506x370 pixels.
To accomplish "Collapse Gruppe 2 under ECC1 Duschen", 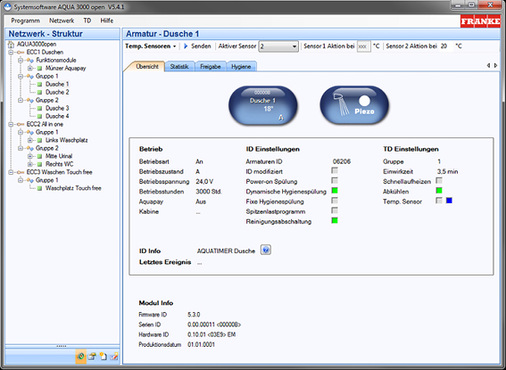I will (20, 100).
